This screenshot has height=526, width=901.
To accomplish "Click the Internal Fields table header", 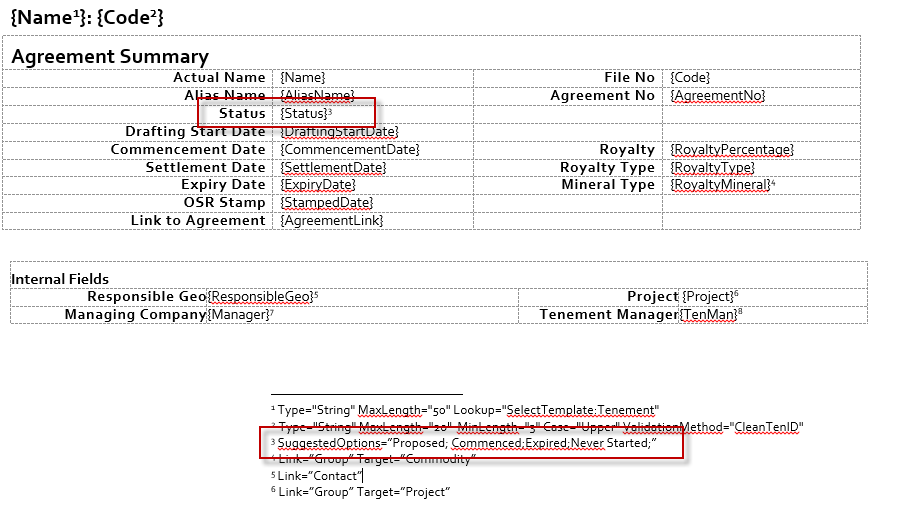I will (60, 279).
